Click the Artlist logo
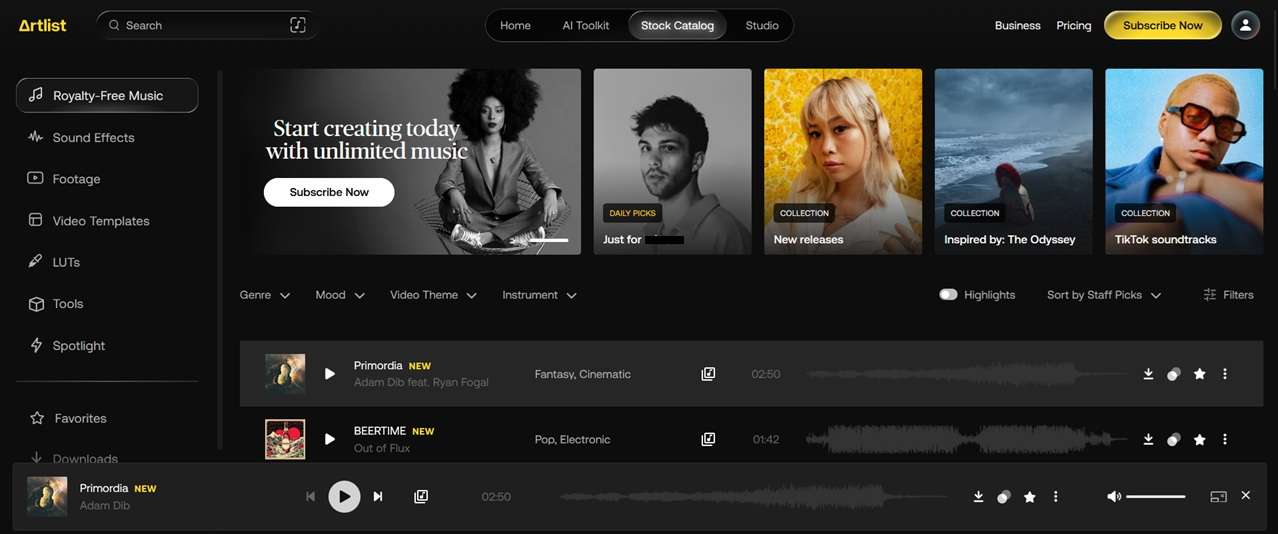This screenshot has height=534, width=1278. pos(43,25)
